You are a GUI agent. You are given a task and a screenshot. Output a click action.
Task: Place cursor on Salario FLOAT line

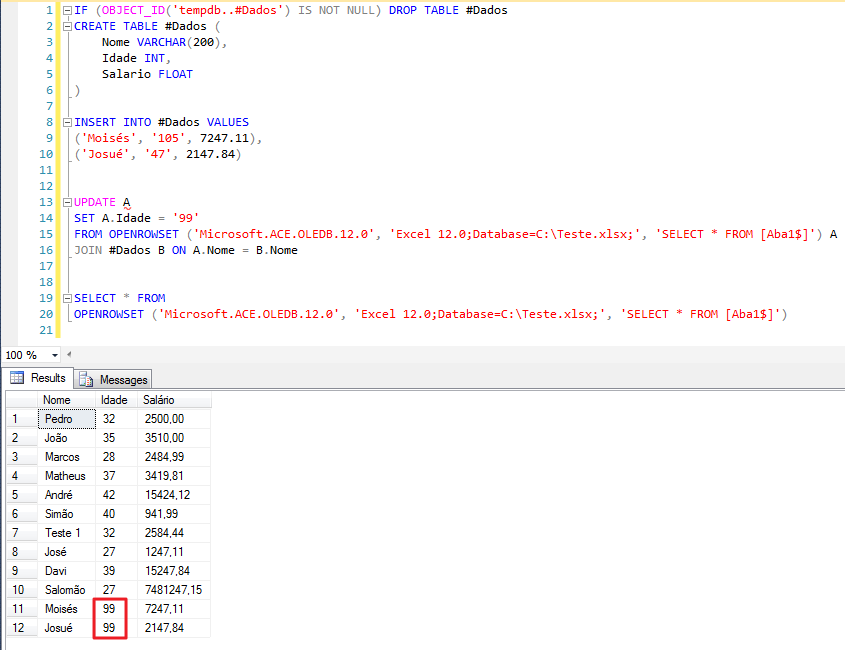[147, 74]
